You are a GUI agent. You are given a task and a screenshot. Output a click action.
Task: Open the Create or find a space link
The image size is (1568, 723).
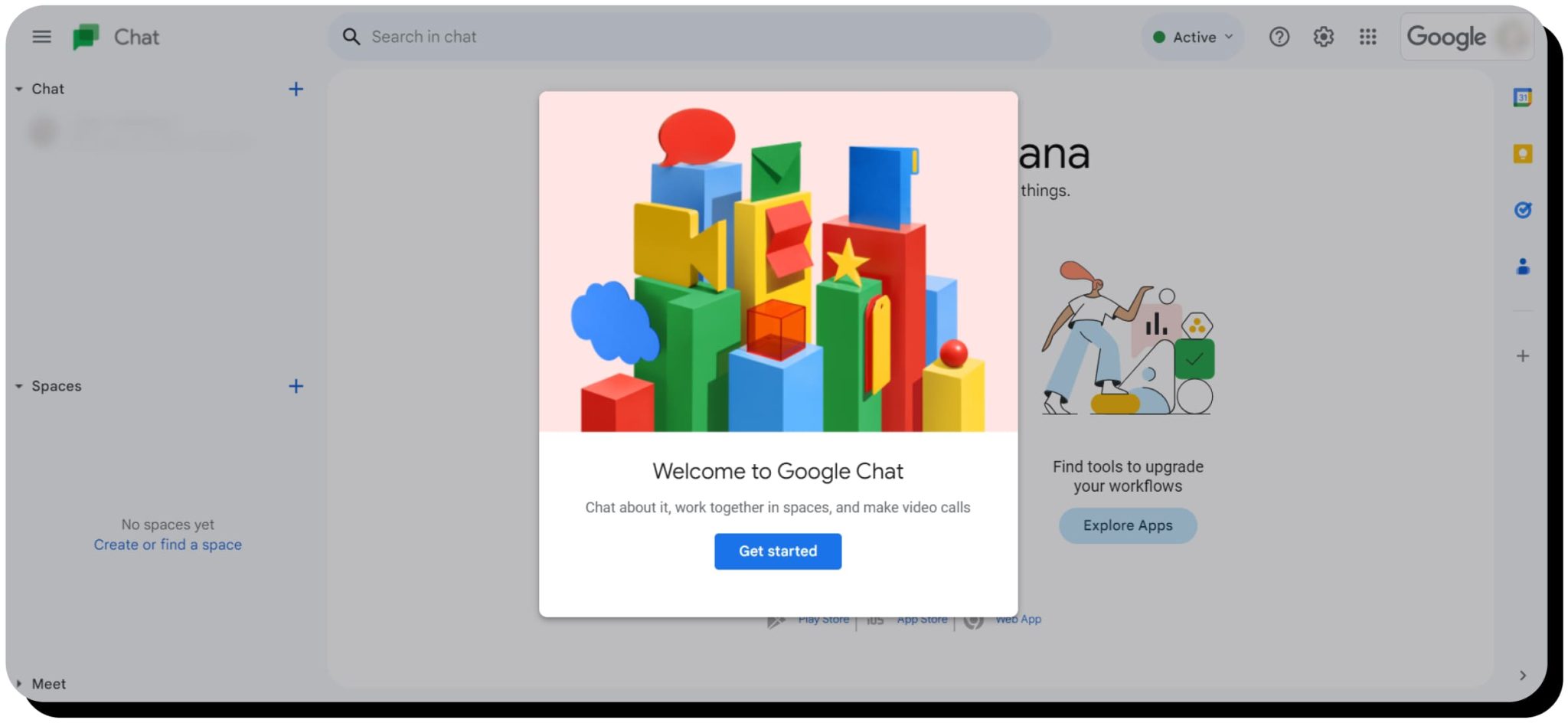[167, 544]
